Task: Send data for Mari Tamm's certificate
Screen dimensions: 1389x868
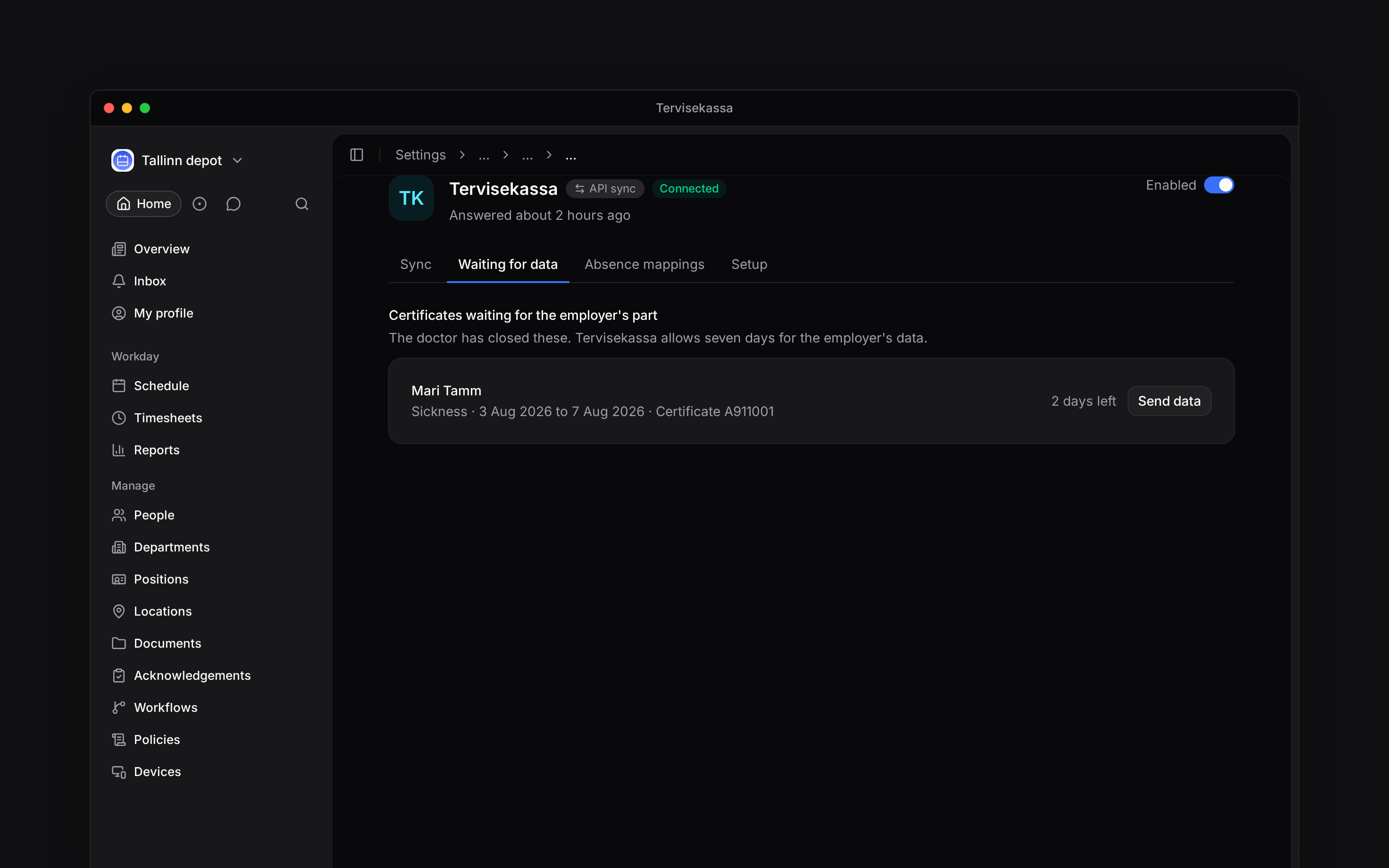Action: pos(1169,401)
